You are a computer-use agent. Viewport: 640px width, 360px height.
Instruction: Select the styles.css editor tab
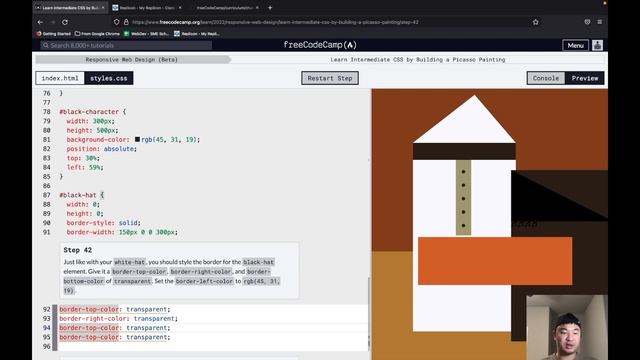point(109,78)
